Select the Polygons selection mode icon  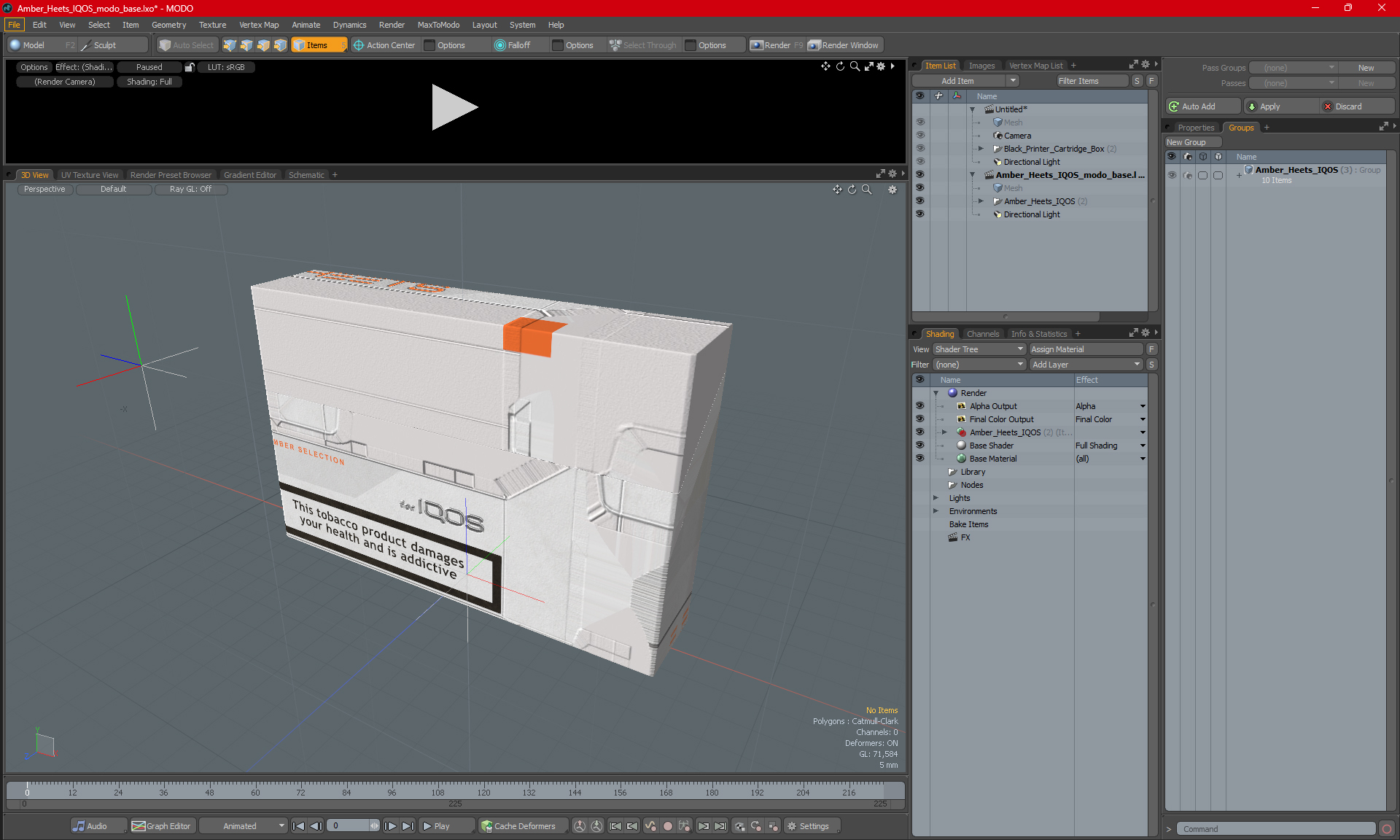(x=263, y=45)
